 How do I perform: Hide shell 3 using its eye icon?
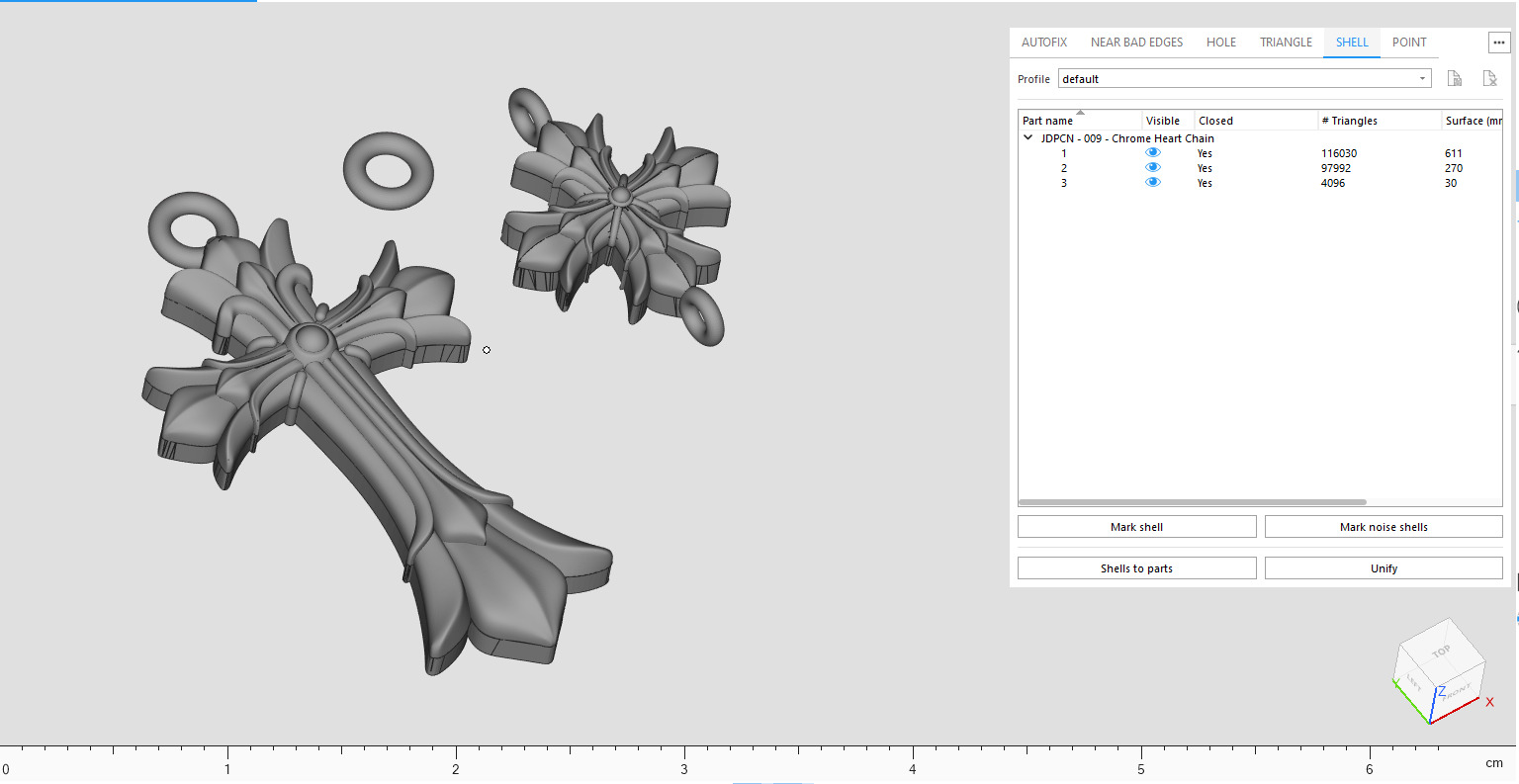click(x=1152, y=183)
